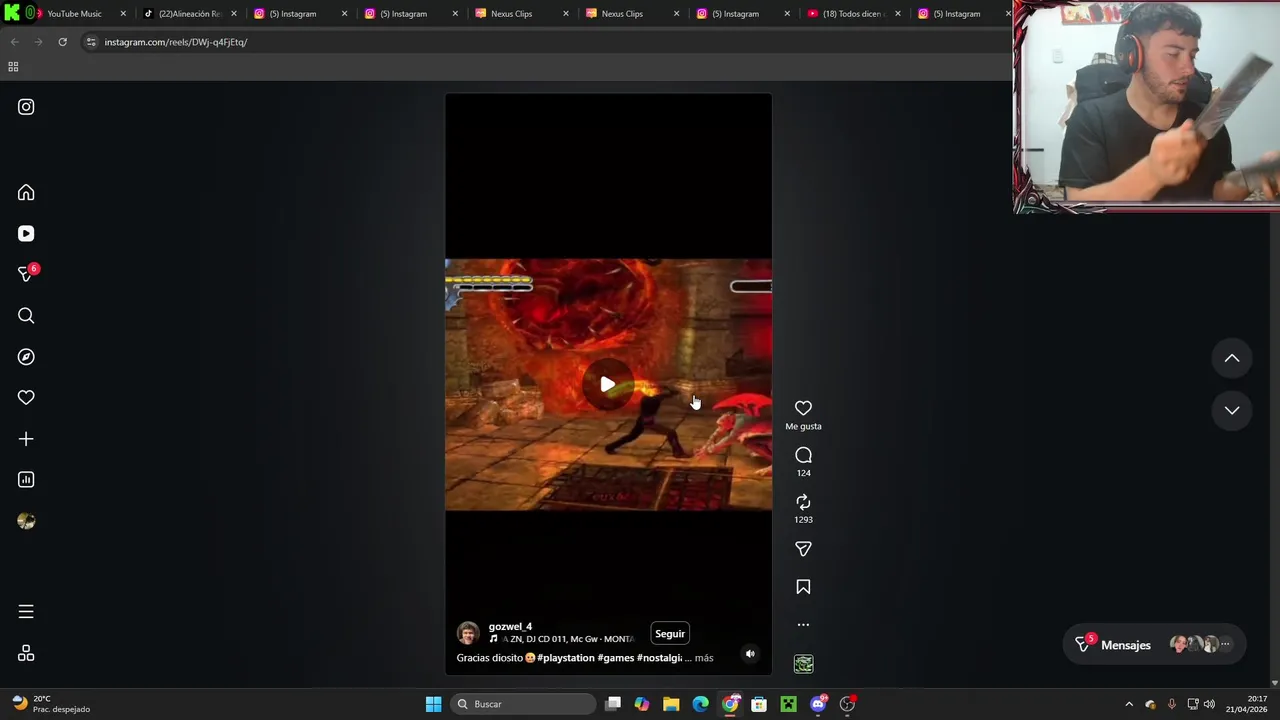Open the Explore compass icon
The image size is (1280, 720).
coord(26,357)
